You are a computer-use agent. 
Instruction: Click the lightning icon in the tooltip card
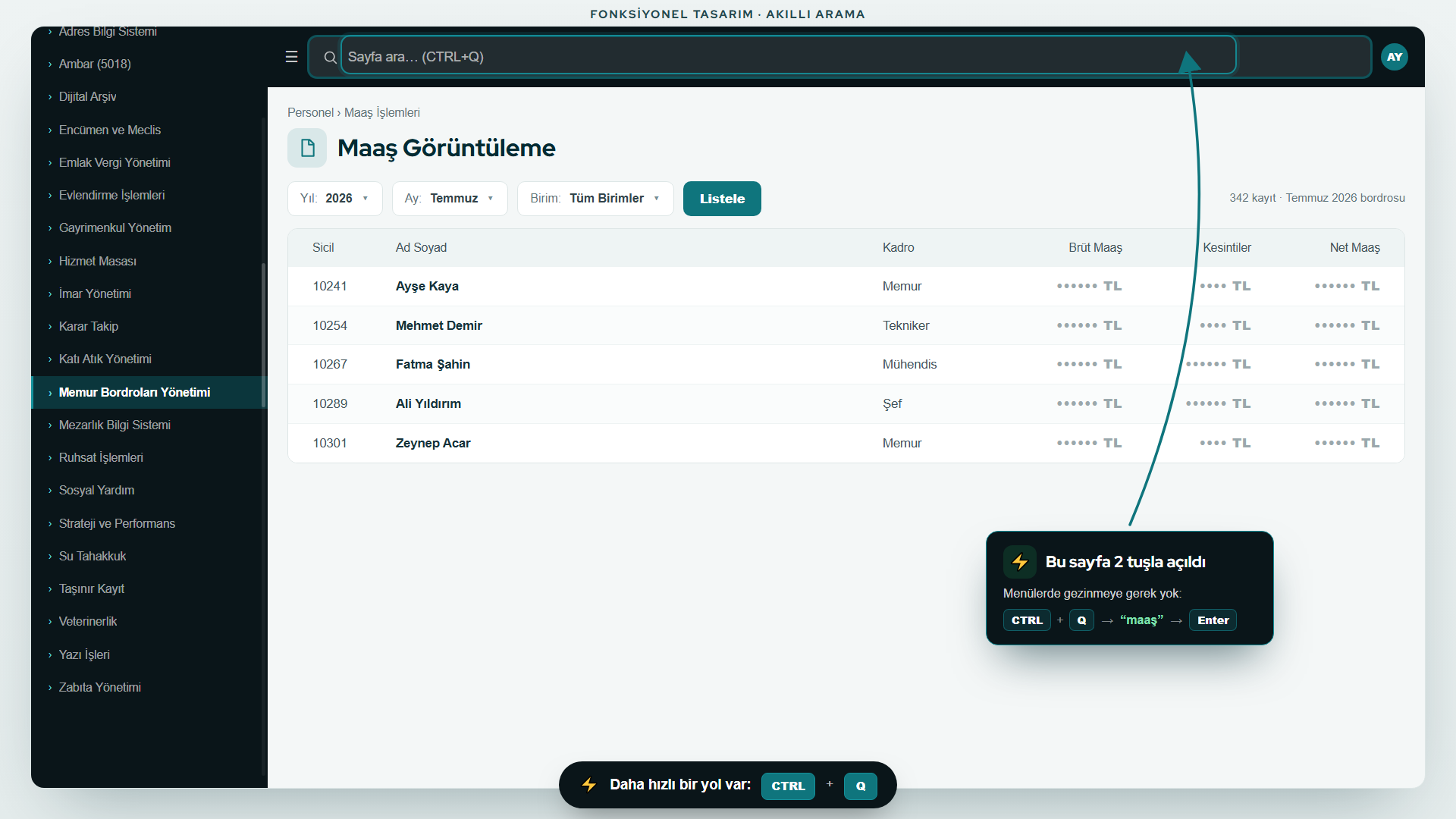(x=1019, y=562)
